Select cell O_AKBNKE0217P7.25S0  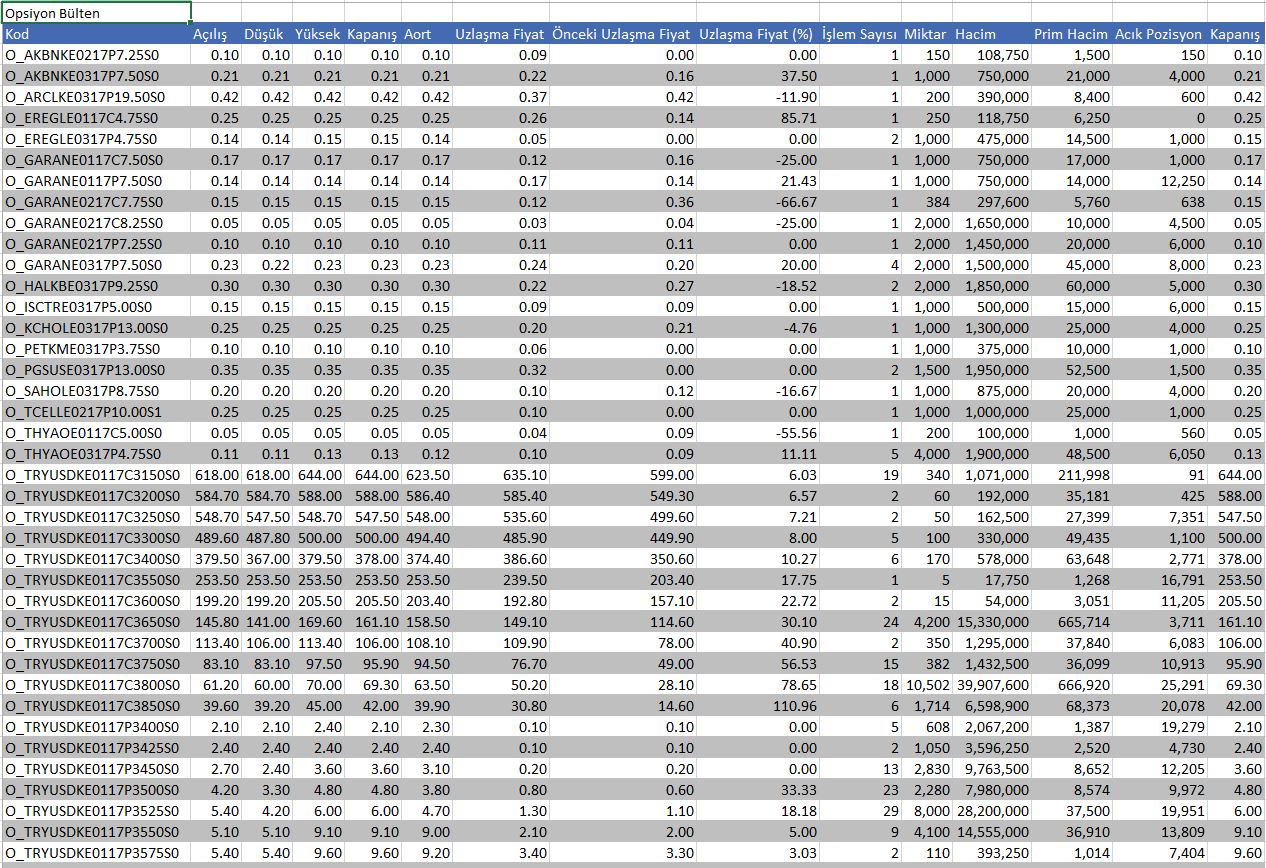tap(96, 55)
